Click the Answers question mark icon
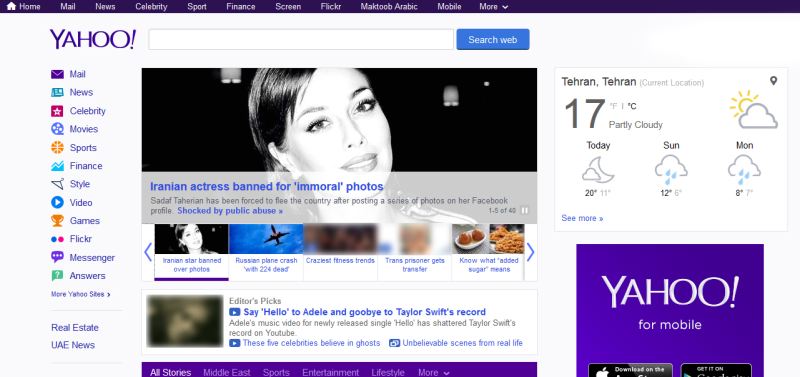 57,275
